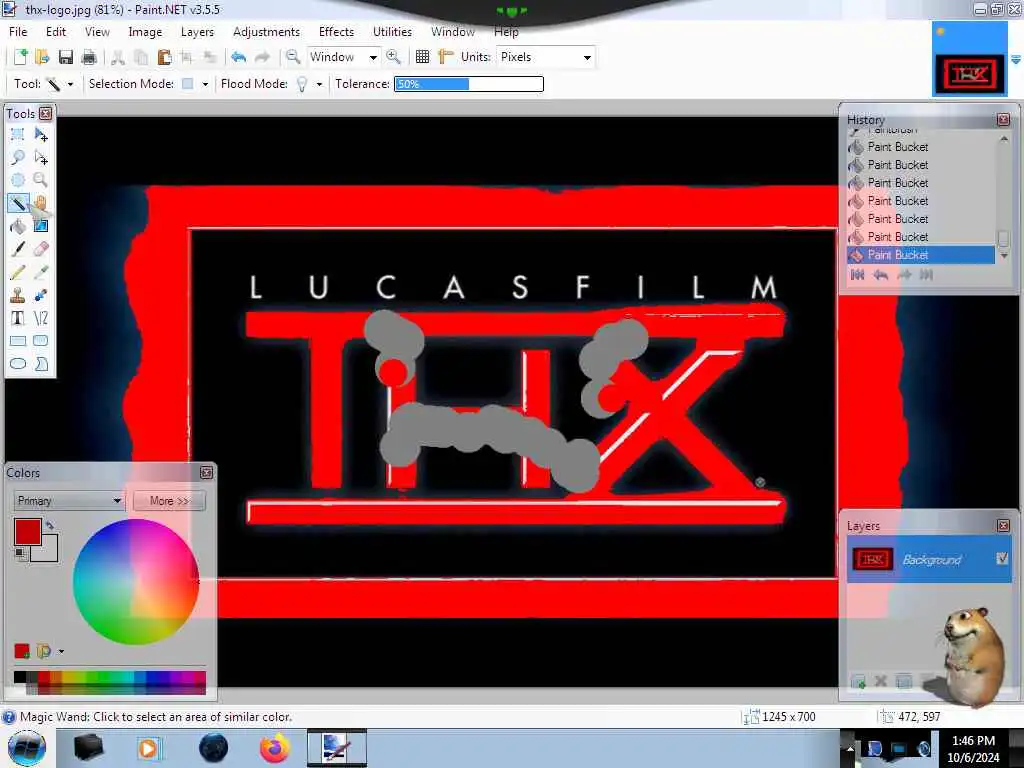Expand the open images list arrow
1024x768 pixels.
1016,59
